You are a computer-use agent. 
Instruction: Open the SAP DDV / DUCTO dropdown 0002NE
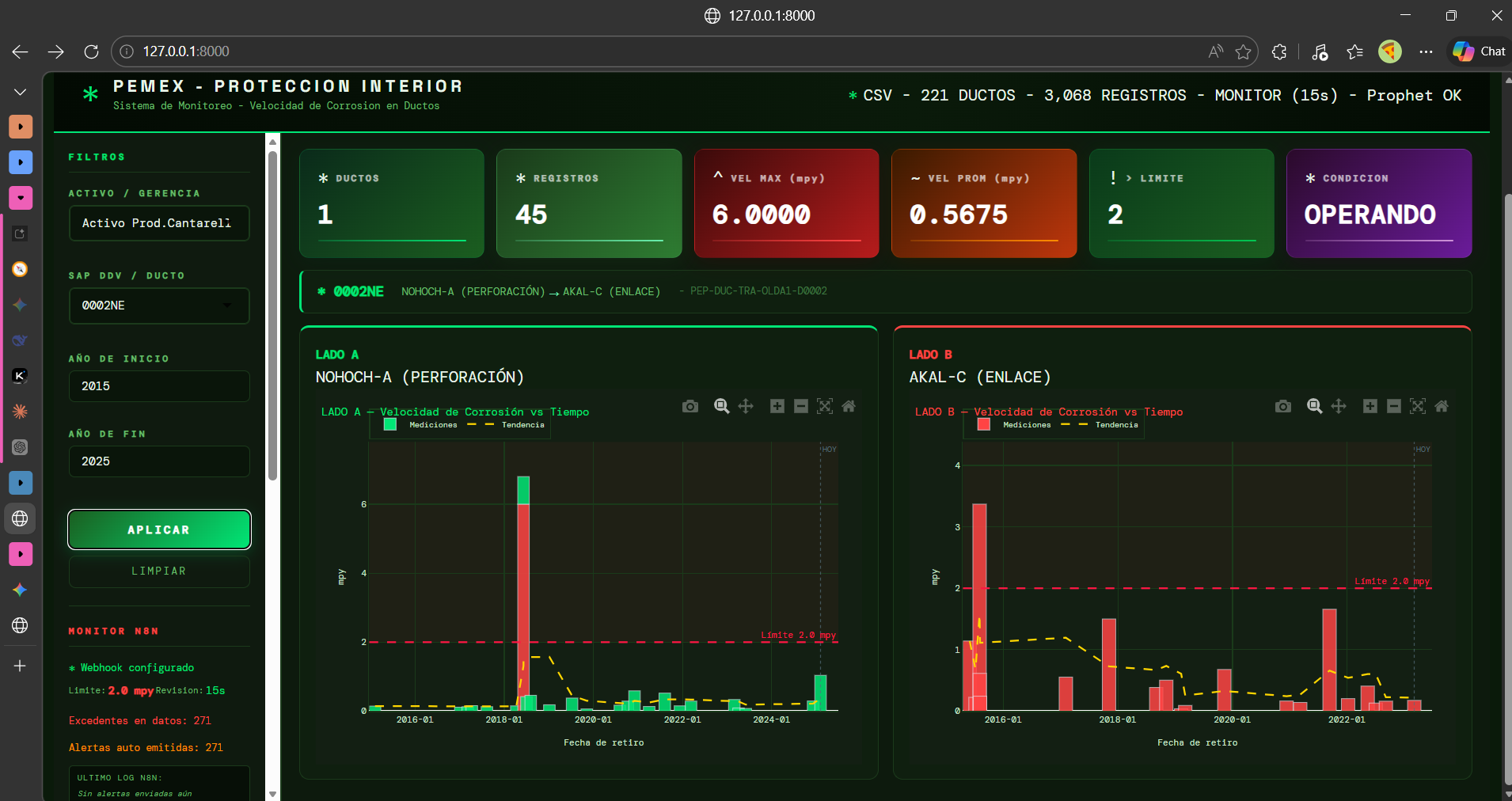click(x=159, y=306)
